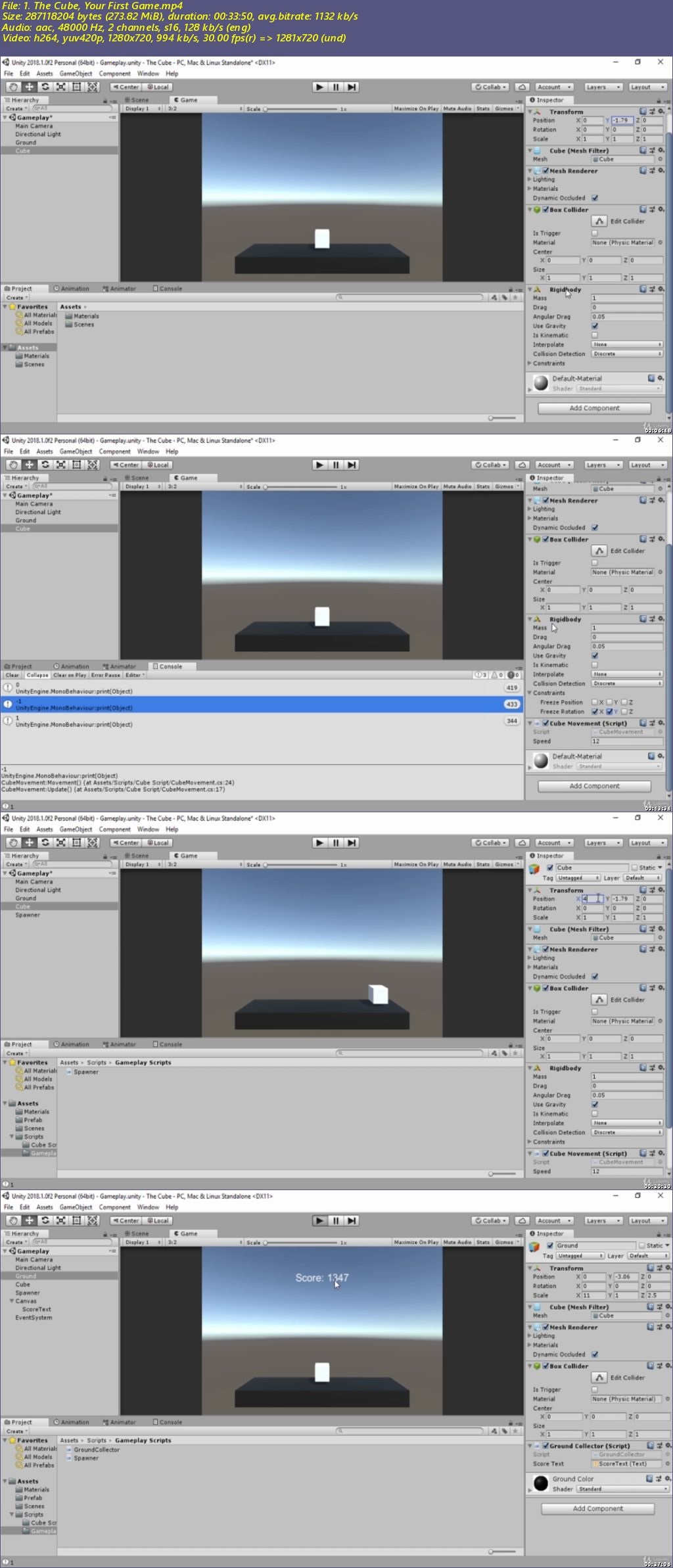Click Edit Collider icon in the Ground inspector
673x1568 pixels.
tap(599, 1377)
